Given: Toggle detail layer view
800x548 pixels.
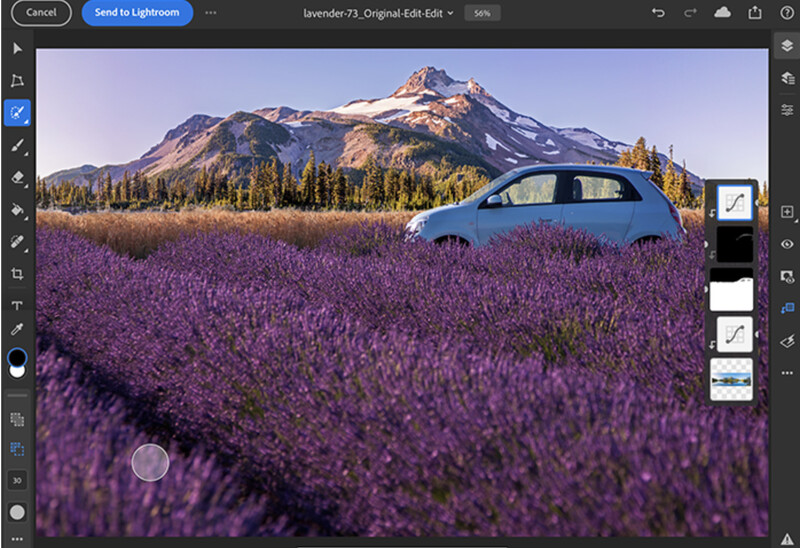Looking at the screenshot, I should [x=787, y=78].
